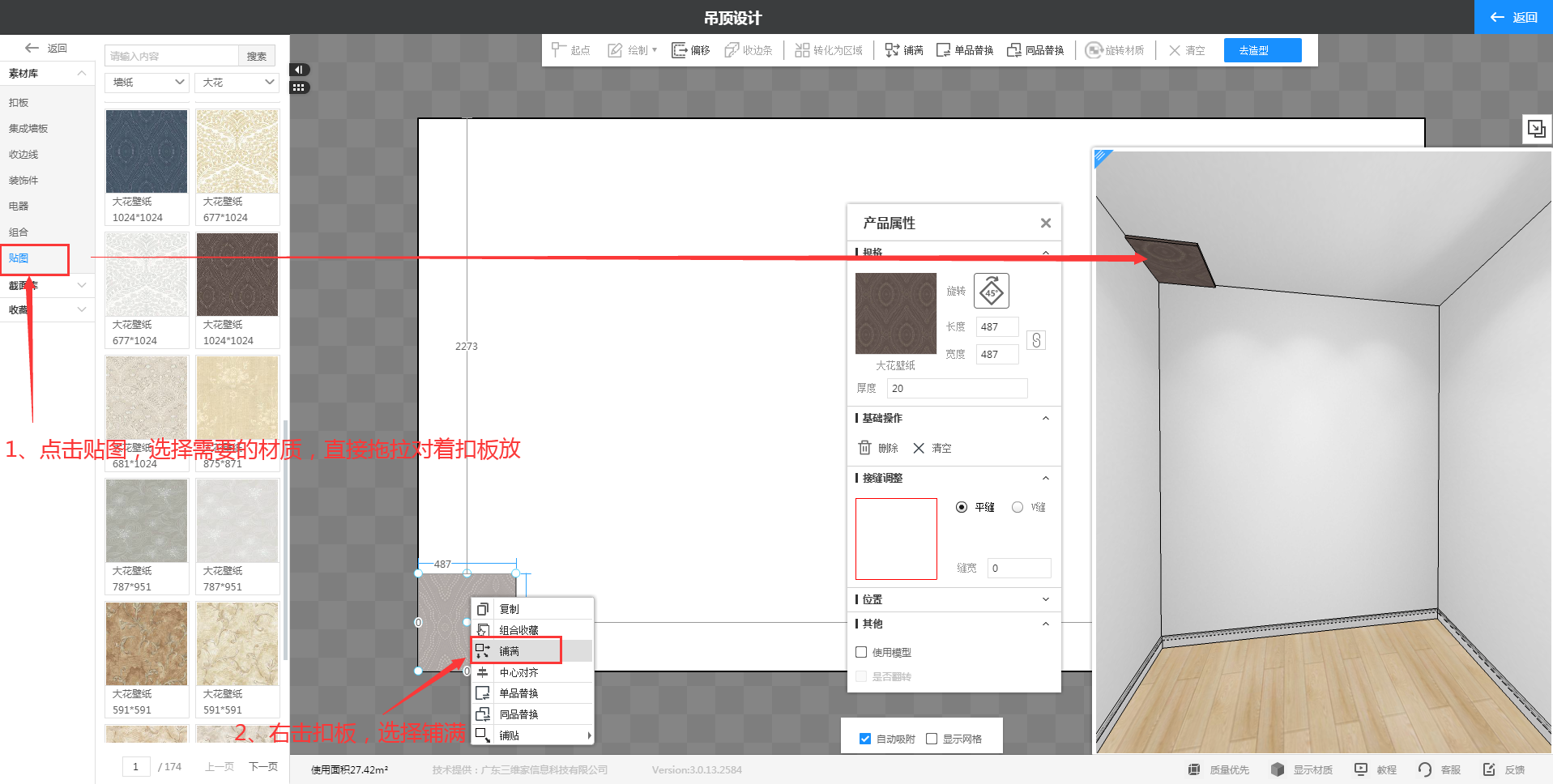Open the 大花 pattern dropdown
This screenshot has height=784, width=1553.
click(237, 83)
